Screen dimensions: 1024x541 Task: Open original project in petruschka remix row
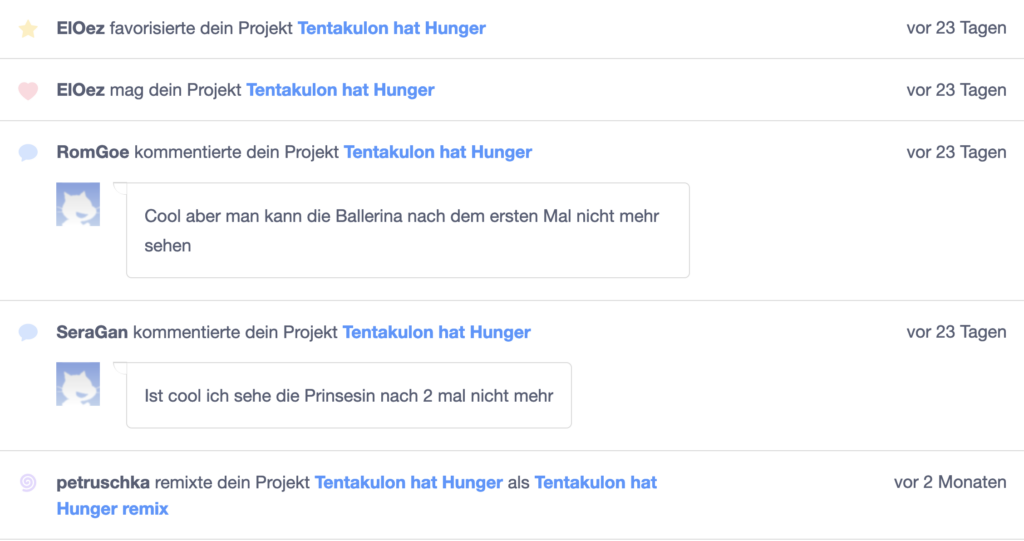409,482
